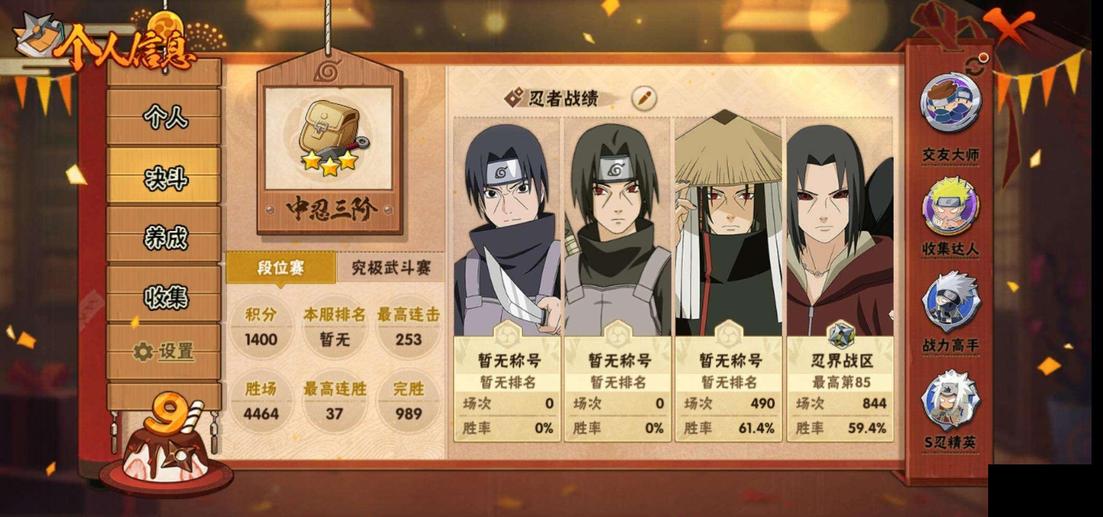The height and width of the screenshot is (517, 1103).
Task: Click the ninja pouch rank emblem
Action: tap(330, 138)
